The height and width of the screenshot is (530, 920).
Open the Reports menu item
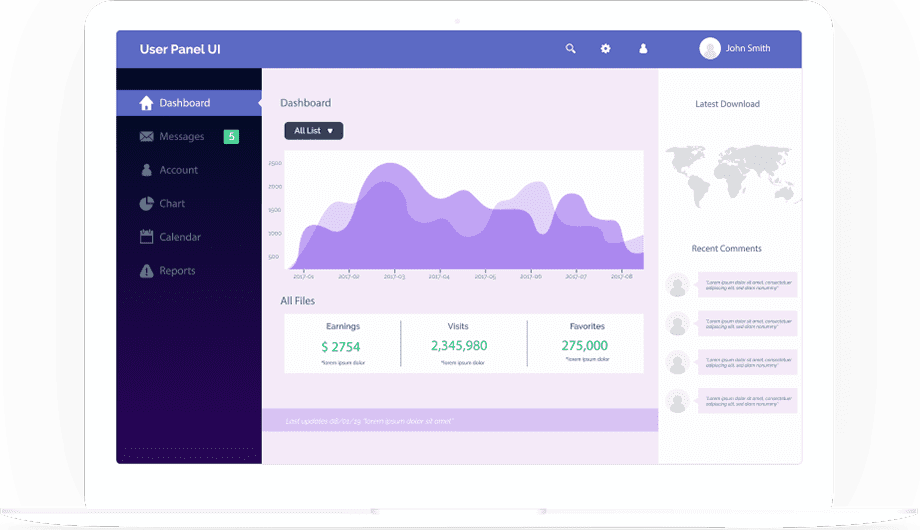177,271
